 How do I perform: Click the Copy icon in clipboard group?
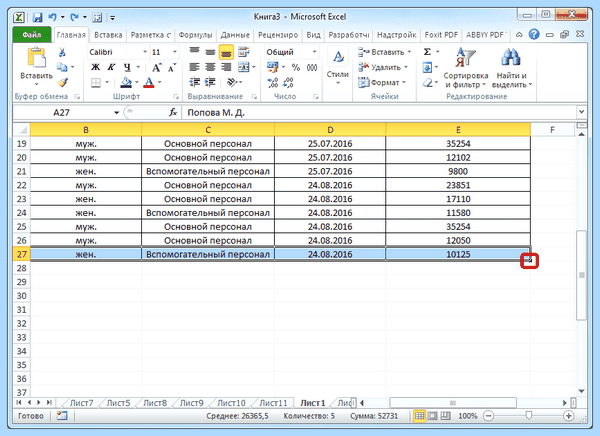(x=62, y=67)
